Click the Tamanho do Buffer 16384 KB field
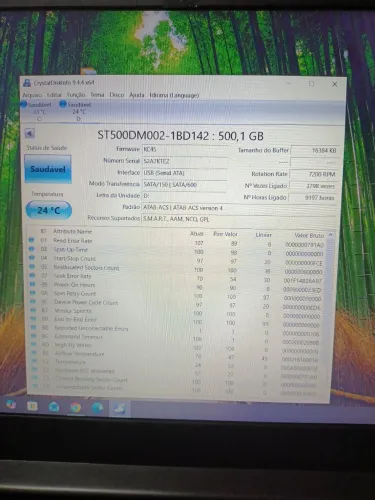This screenshot has height=500, width=375. 314,151
